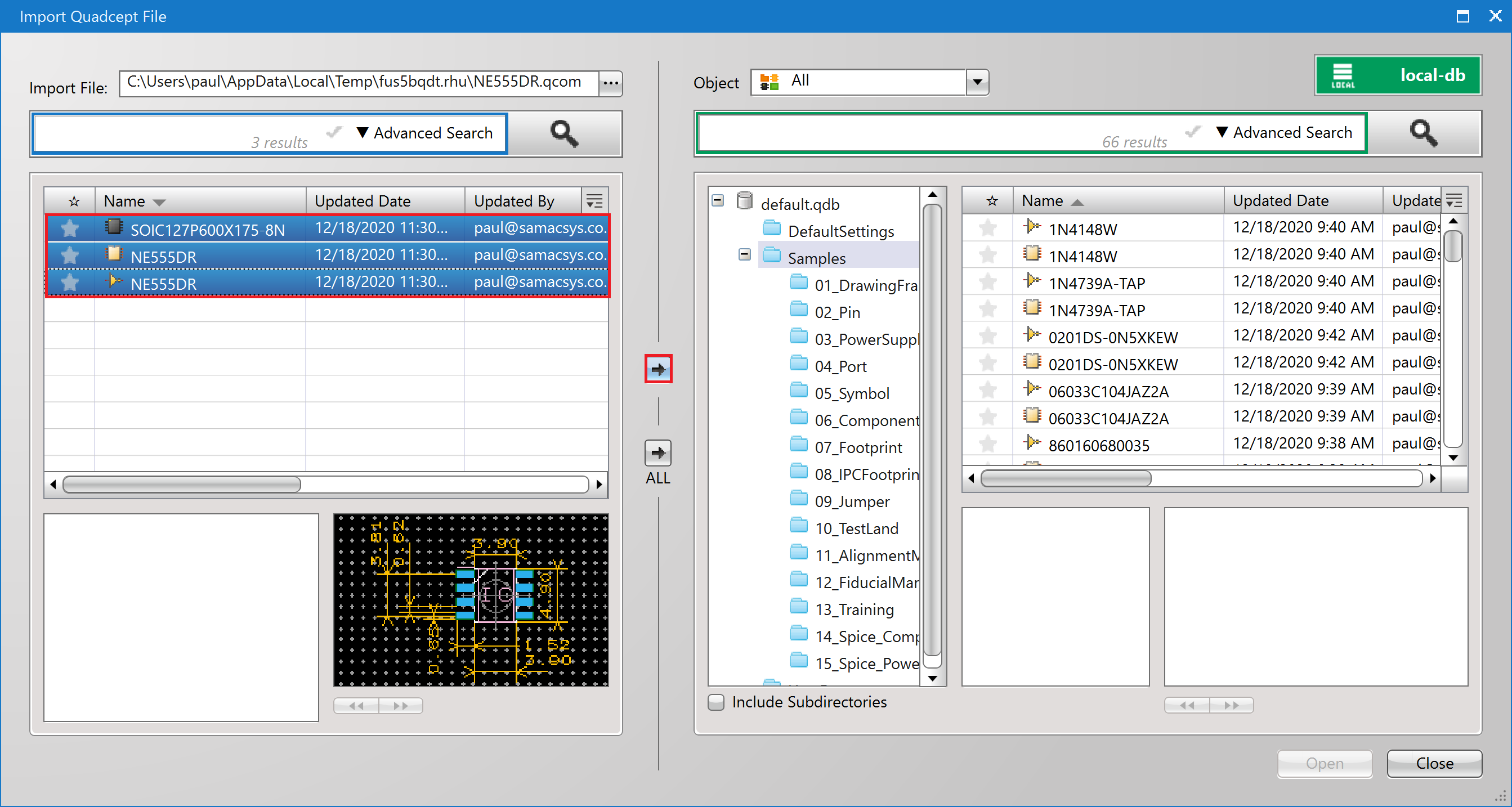1512x807 pixels.
Task: Expand left Advanced Search options
Action: [425, 133]
